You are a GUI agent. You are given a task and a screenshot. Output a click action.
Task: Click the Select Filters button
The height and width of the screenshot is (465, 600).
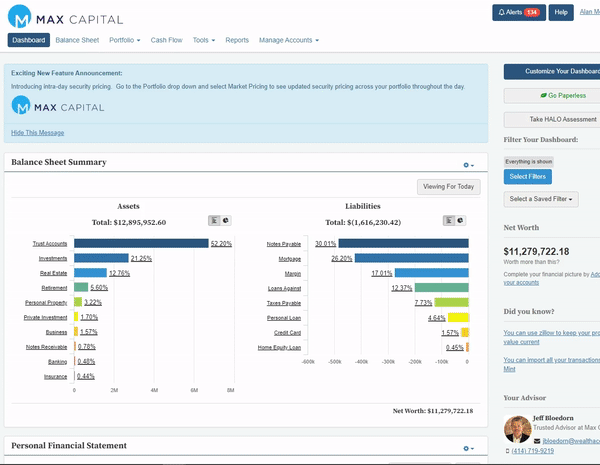528,177
